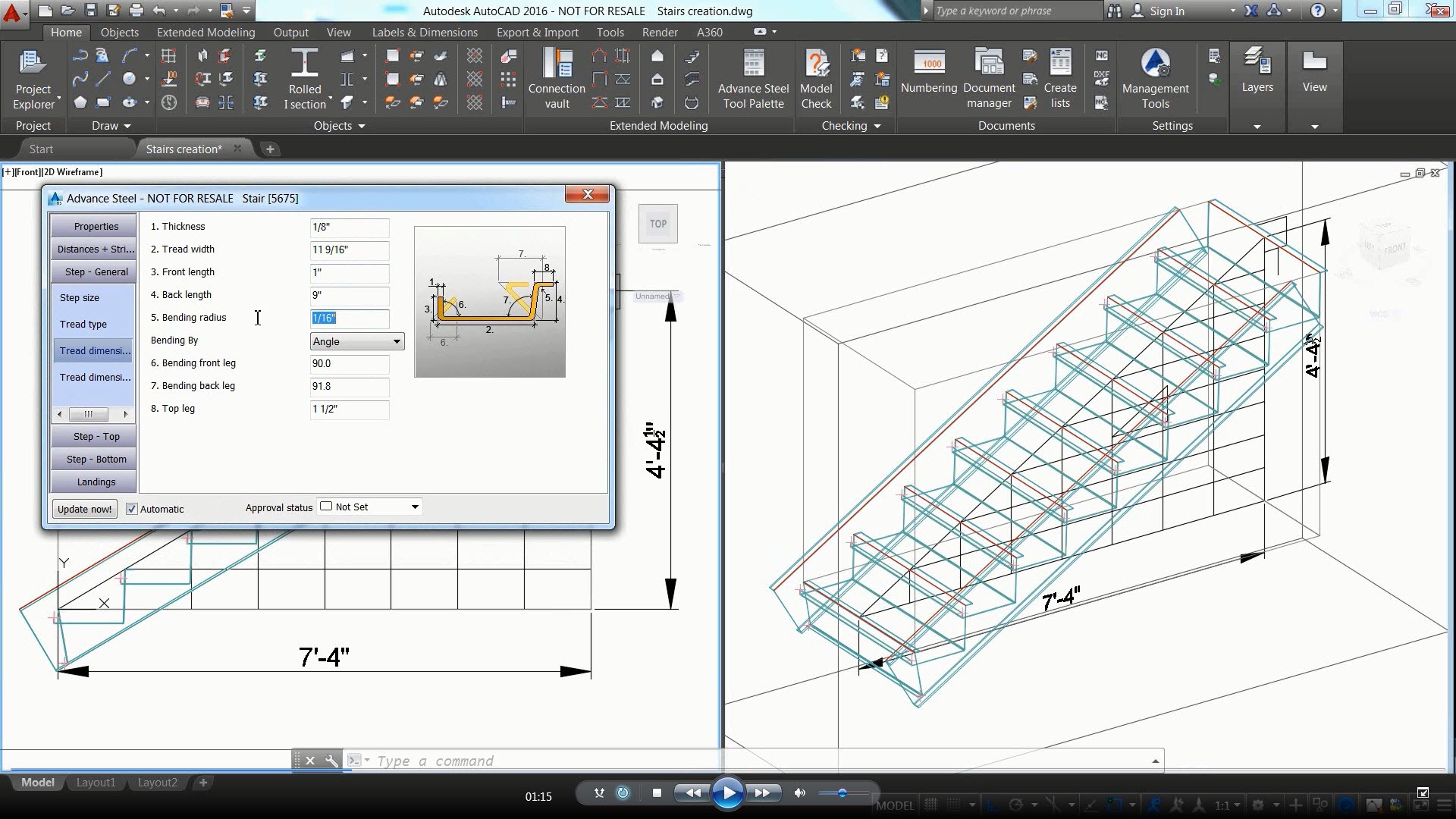Open the Layers panel
The image size is (1456, 819).
[x=1257, y=76]
